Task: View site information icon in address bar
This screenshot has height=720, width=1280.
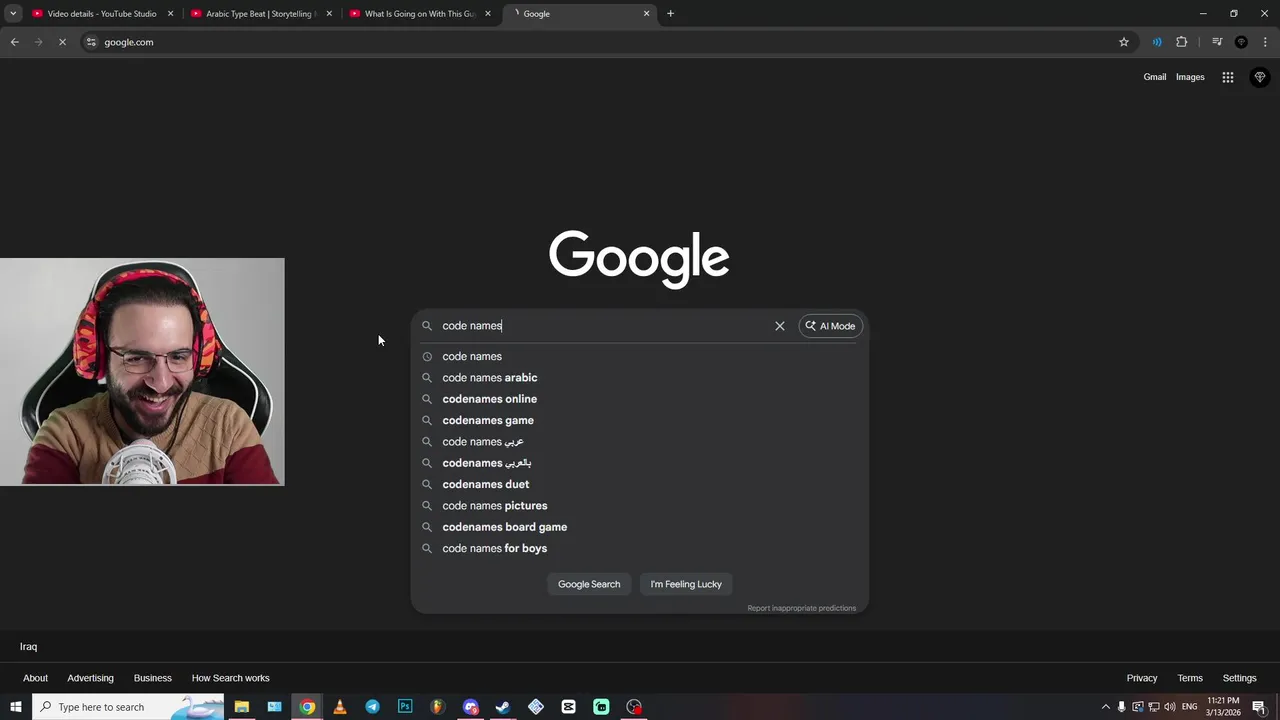Action: [91, 42]
